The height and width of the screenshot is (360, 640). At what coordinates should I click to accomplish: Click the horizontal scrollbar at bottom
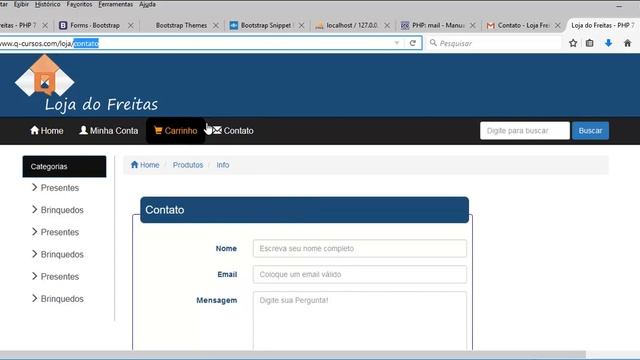coord(293,355)
